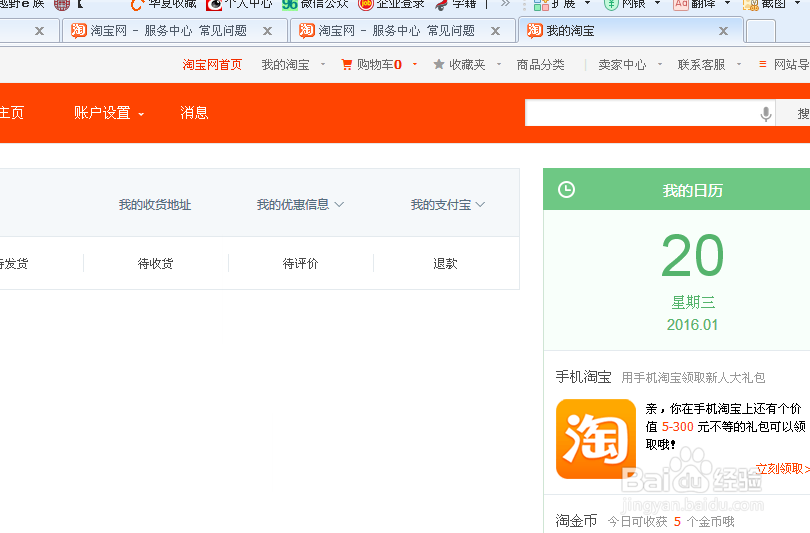Image resolution: width=810 pixels, height=533 pixels.
Task: Click the 截图 screenshot toolbar icon
Action: tap(750, 5)
